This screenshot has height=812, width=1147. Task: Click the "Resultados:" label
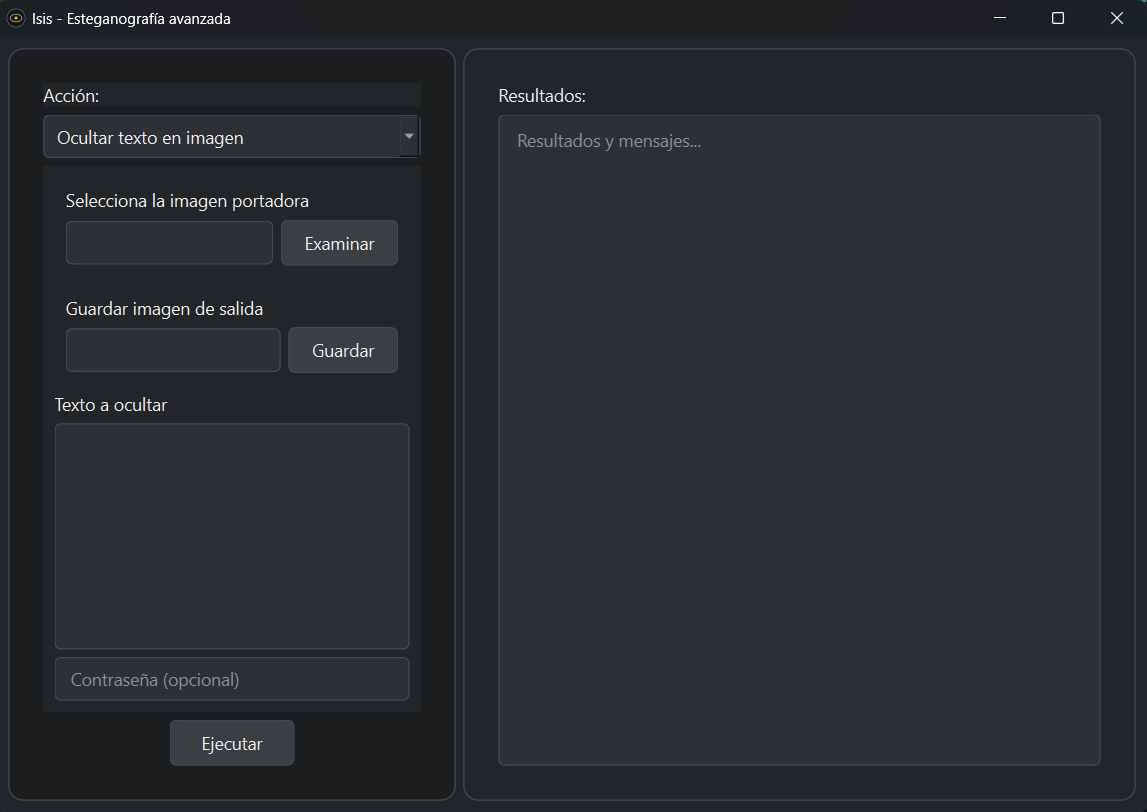tap(542, 96)
